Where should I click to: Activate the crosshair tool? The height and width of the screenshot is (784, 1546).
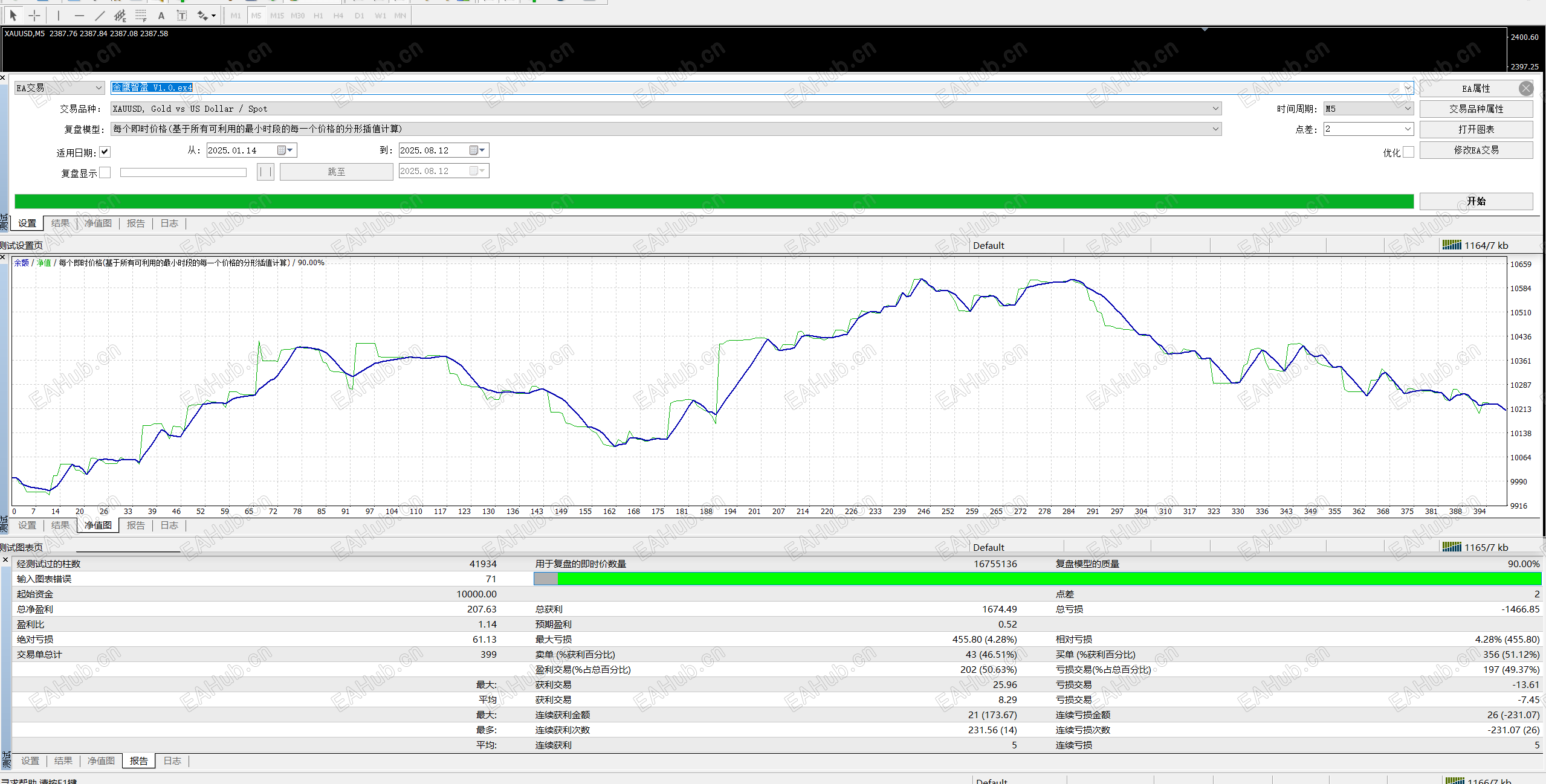pos(34,15)
